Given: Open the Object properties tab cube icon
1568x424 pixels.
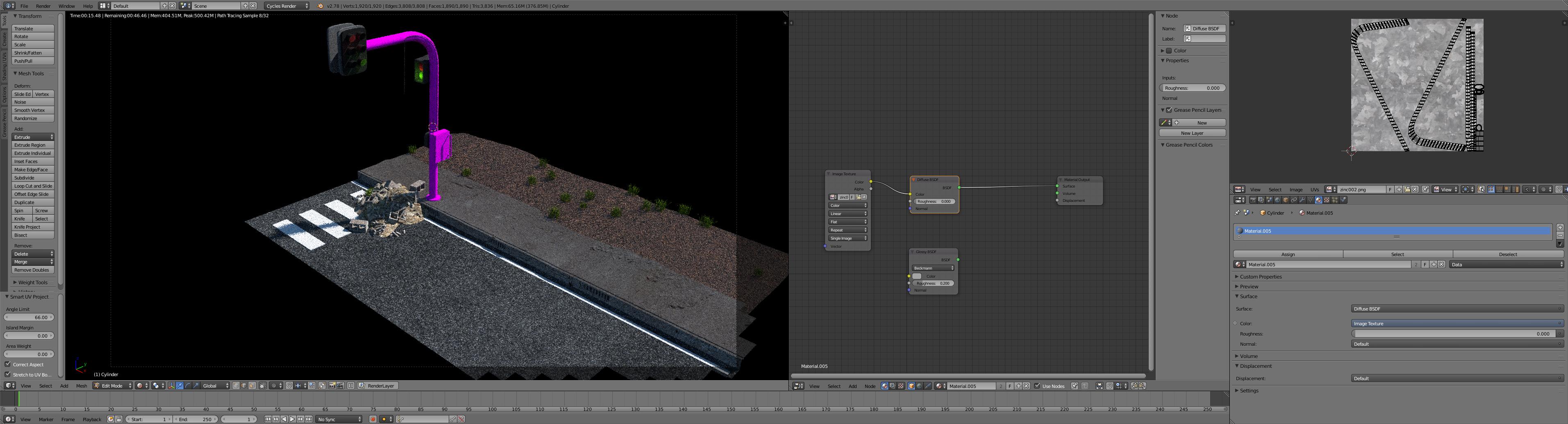Looking at the screenshot, I should (x=1286, y=200).
